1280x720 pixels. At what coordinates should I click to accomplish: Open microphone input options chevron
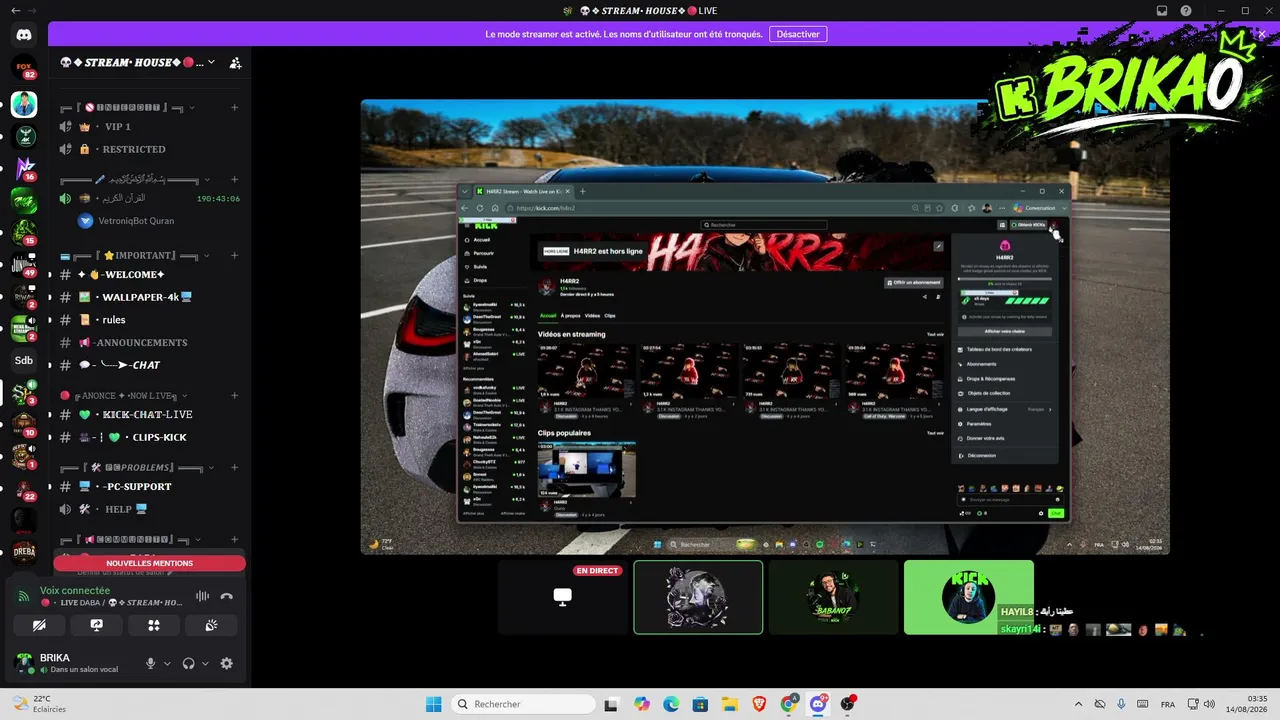pos(167,663)
